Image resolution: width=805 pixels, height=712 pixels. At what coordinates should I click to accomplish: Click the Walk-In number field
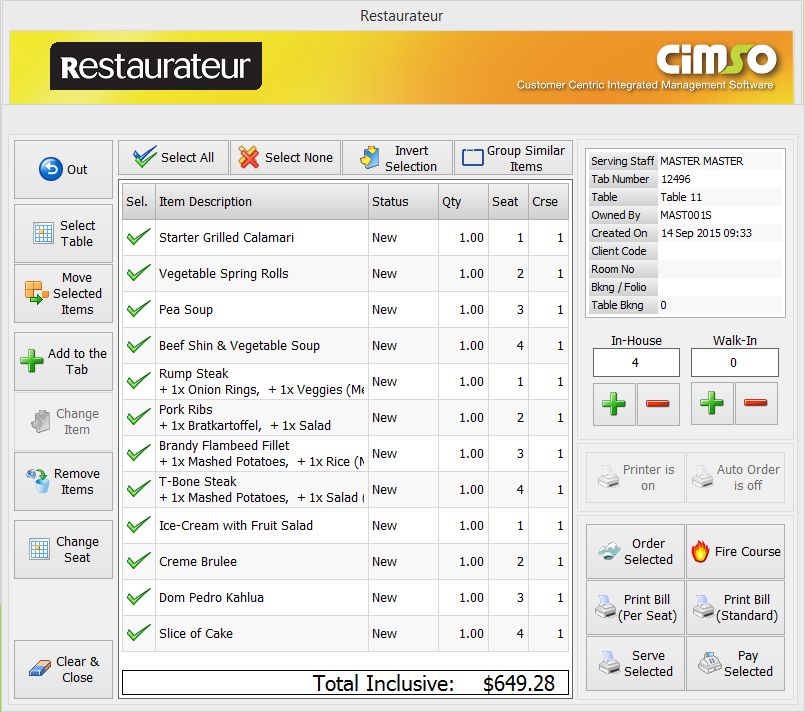click(x=735, y=362)
